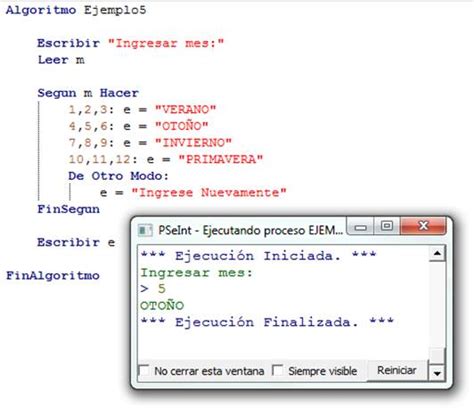The width and height of the screenshot is (474, 415).
Task: Click the 'Escribir "Ingresar mes:"' line
Action: [x=130, y=43]
